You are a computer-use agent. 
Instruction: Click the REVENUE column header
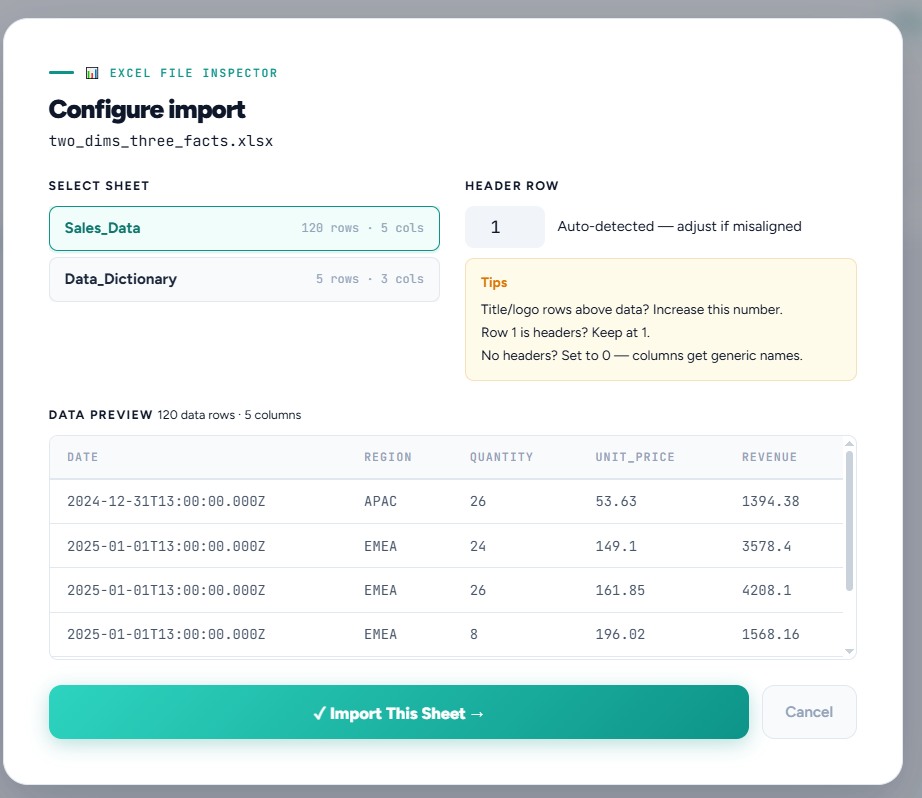point(769,457)
